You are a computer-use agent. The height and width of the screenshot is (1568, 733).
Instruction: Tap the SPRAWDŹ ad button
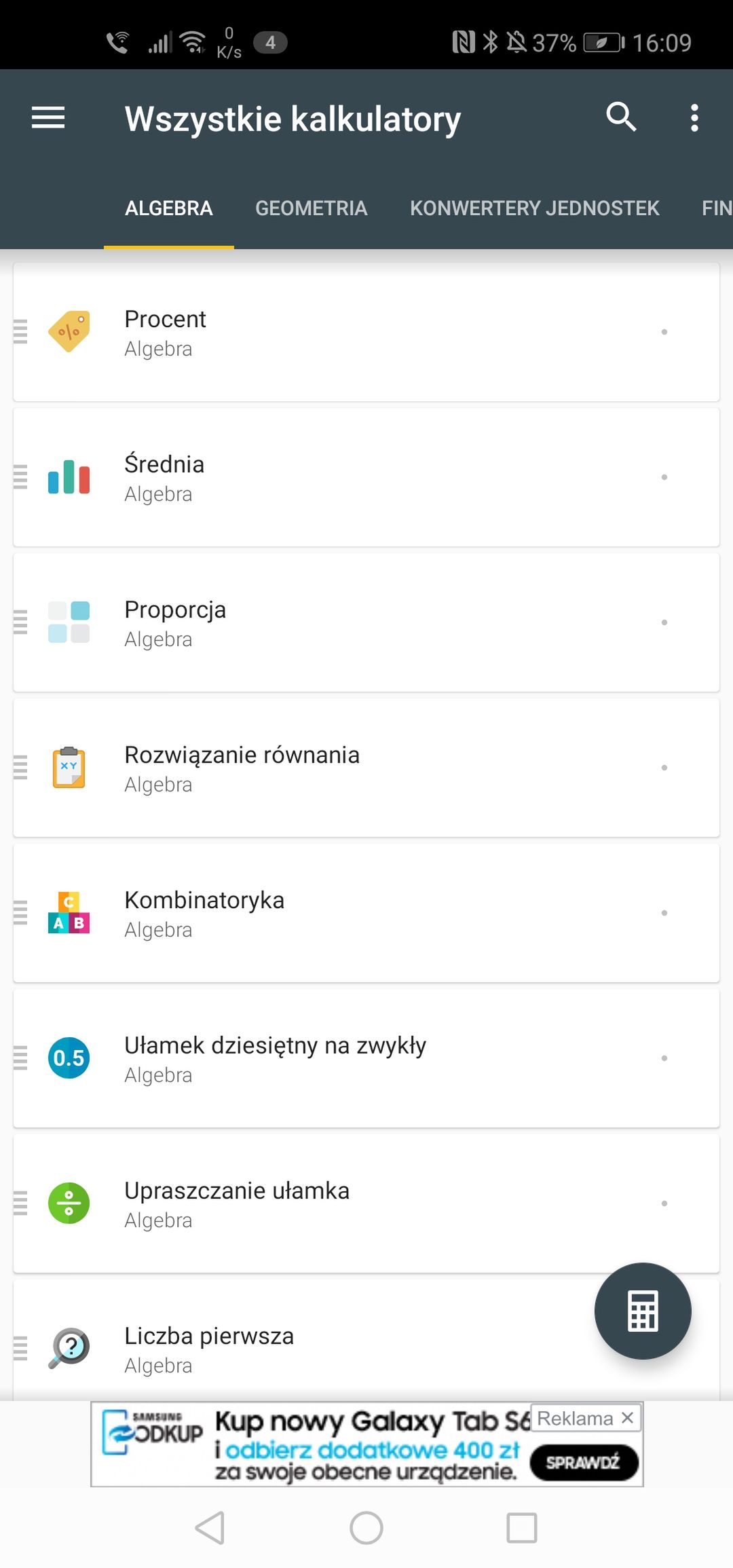tap(584, 1462)
